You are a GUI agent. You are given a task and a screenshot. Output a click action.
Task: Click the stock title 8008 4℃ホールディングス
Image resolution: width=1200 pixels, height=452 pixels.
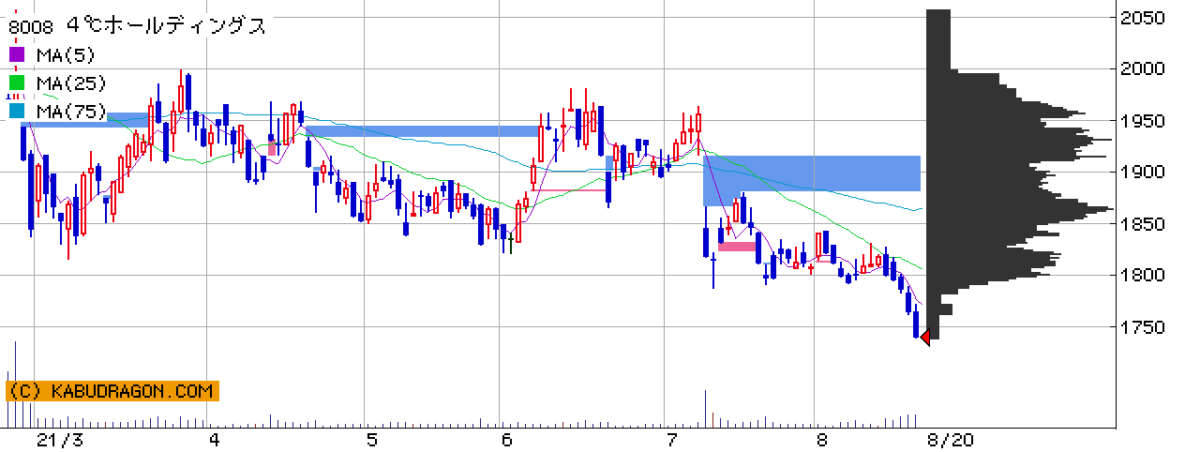(x=137, y=27)
